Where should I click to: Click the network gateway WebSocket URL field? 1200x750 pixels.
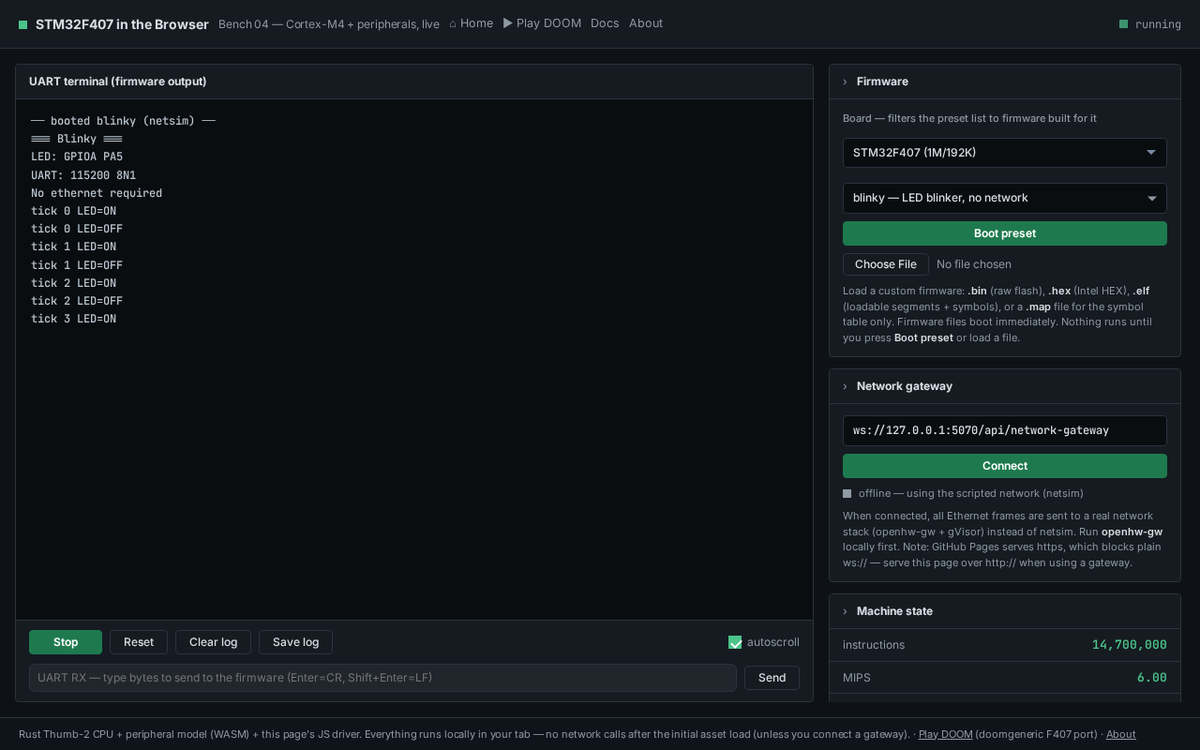[1005, 431]
